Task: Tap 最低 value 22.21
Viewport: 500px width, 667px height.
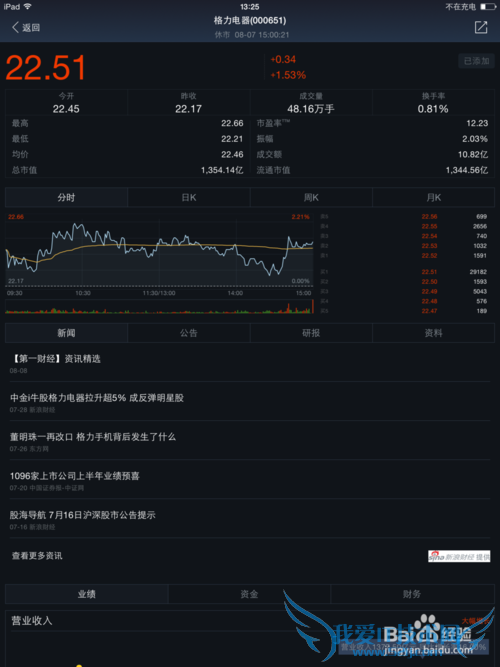Action: click(232, 139)
